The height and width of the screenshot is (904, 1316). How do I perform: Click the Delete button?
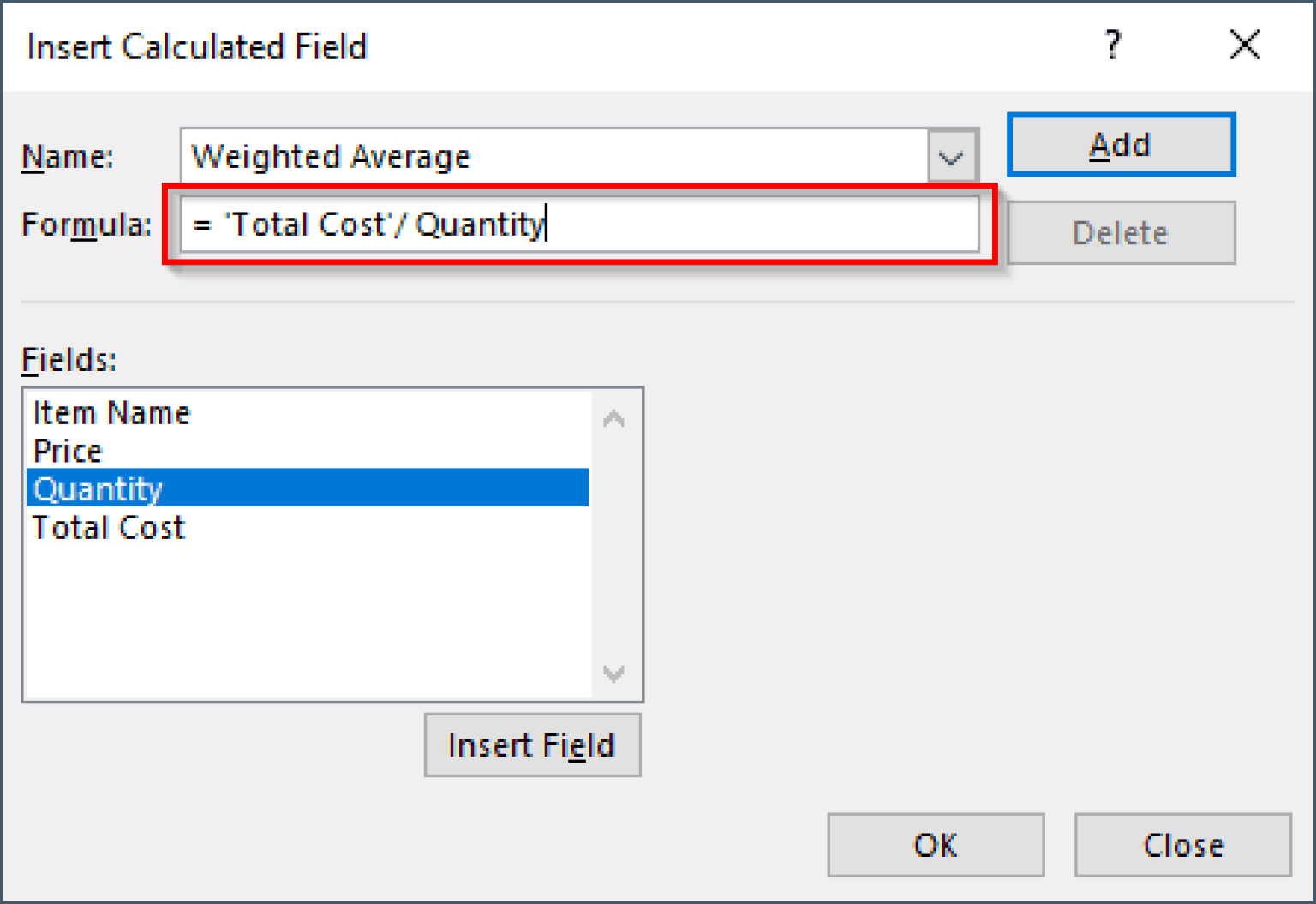tap(1120, 232)
